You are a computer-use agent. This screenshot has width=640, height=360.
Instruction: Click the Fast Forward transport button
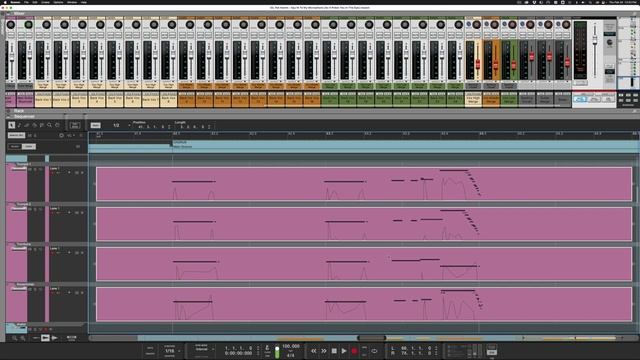click(324, 351)
